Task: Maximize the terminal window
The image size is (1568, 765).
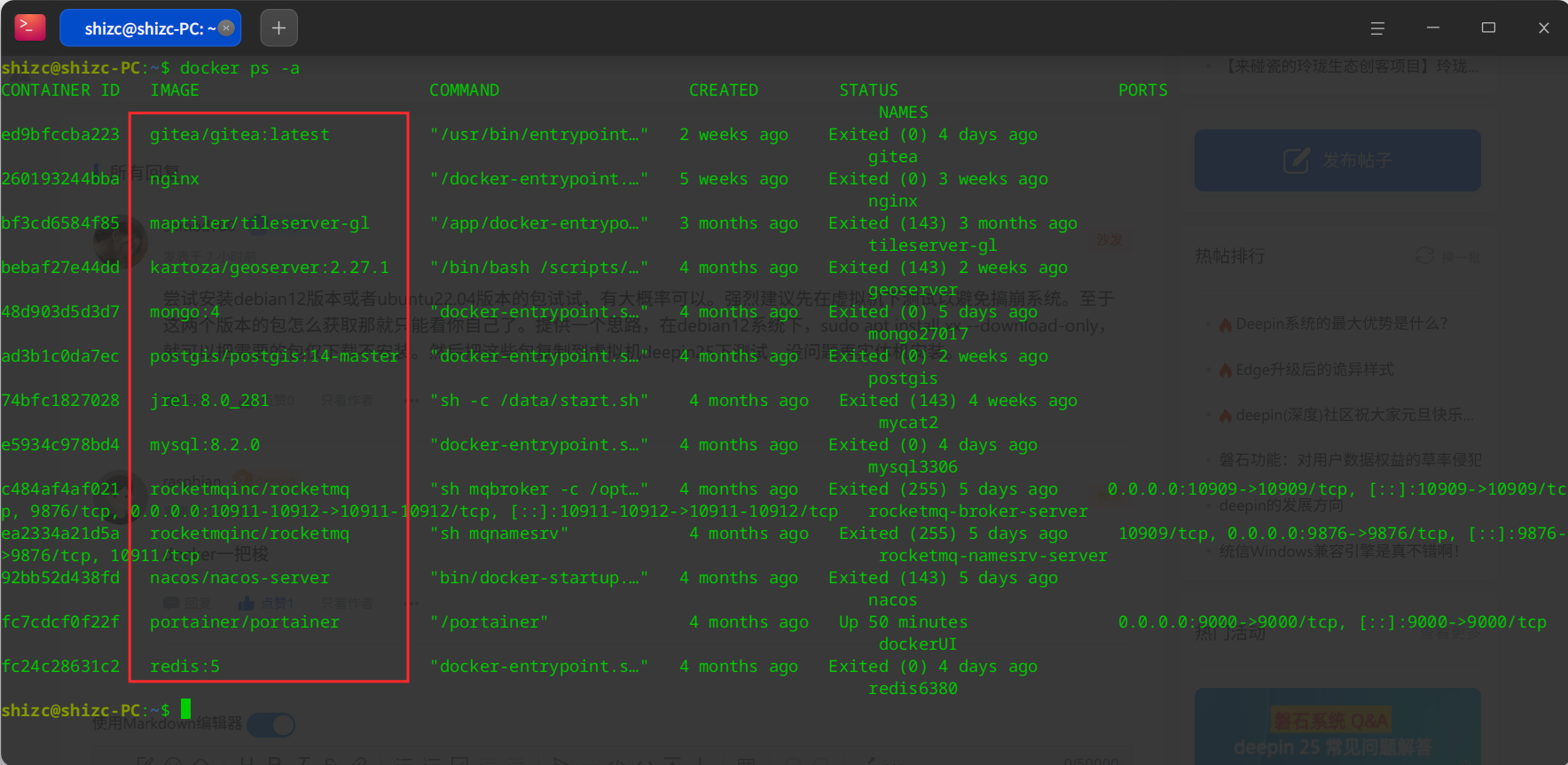Action: coord(1488,28)
